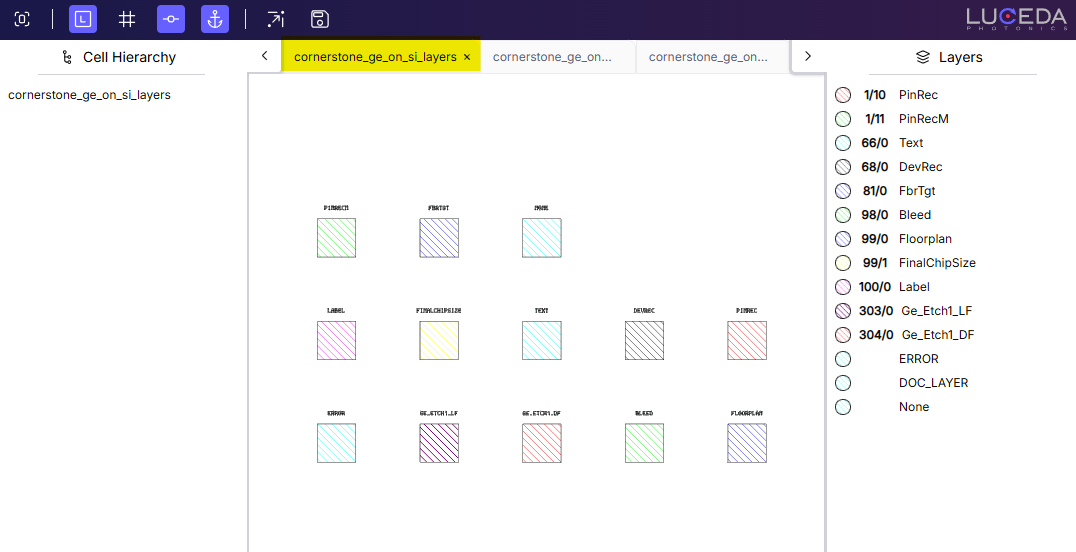The image size is (1076, 552).
Task: Toggle the labels 'L' toolbar button
Action: [83, 19]
